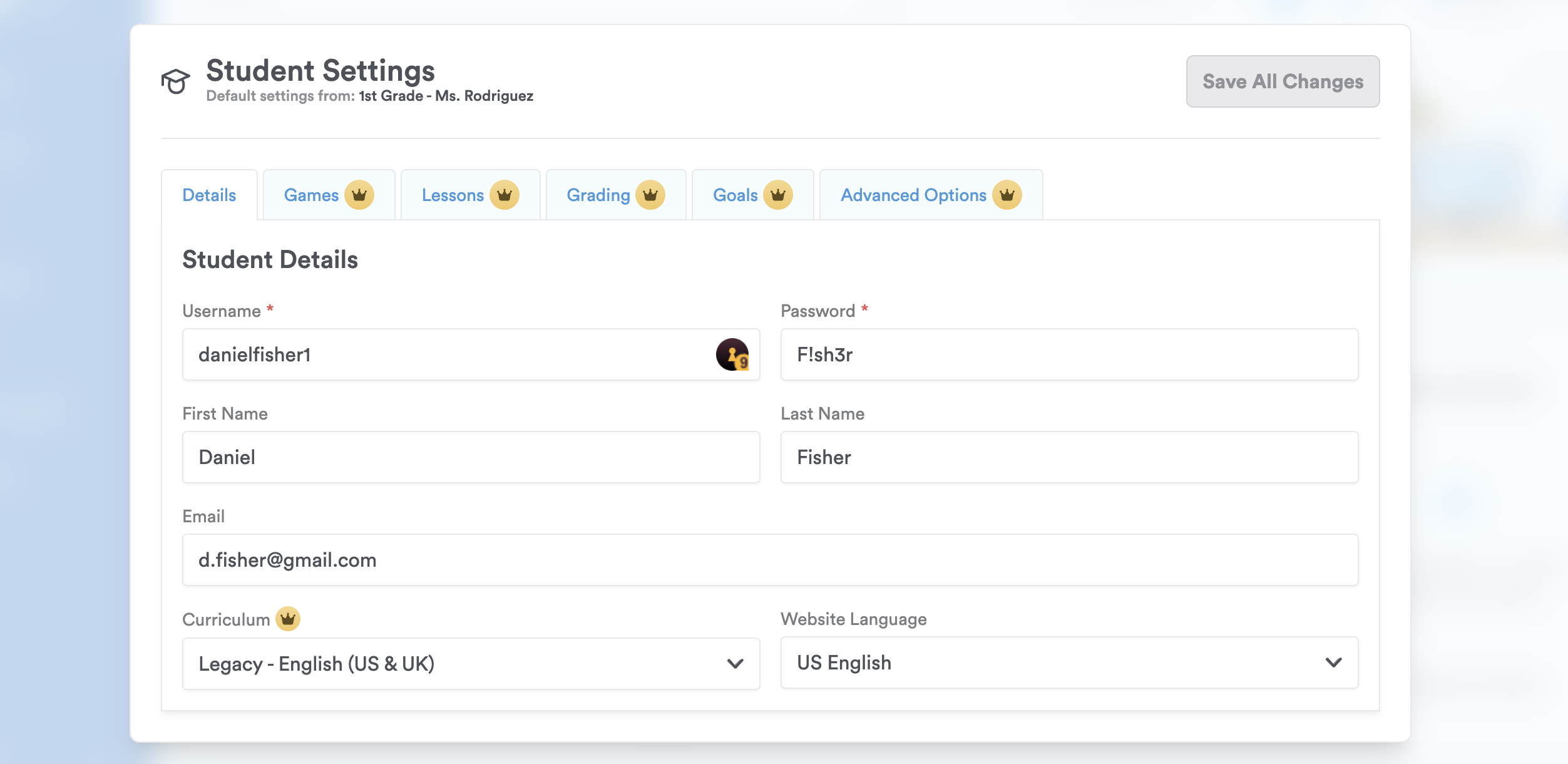This screenshot has width=1568, height=764.
Task: Open the Curriculum dropdown
Action: [471, 664]
